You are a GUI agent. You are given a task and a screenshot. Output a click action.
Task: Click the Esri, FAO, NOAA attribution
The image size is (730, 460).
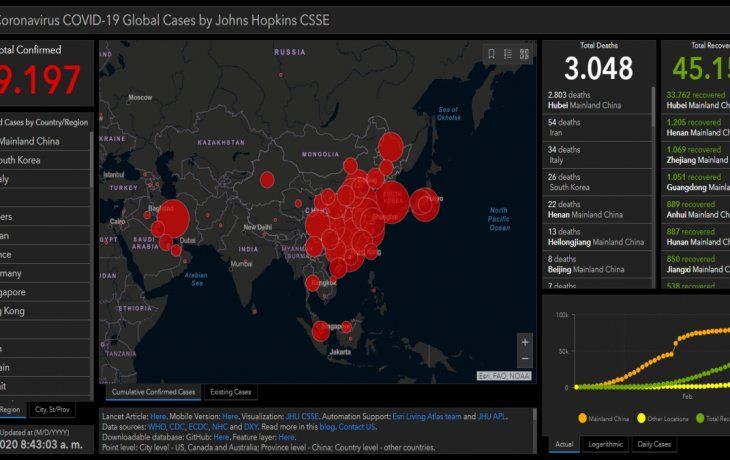(504, 376)
